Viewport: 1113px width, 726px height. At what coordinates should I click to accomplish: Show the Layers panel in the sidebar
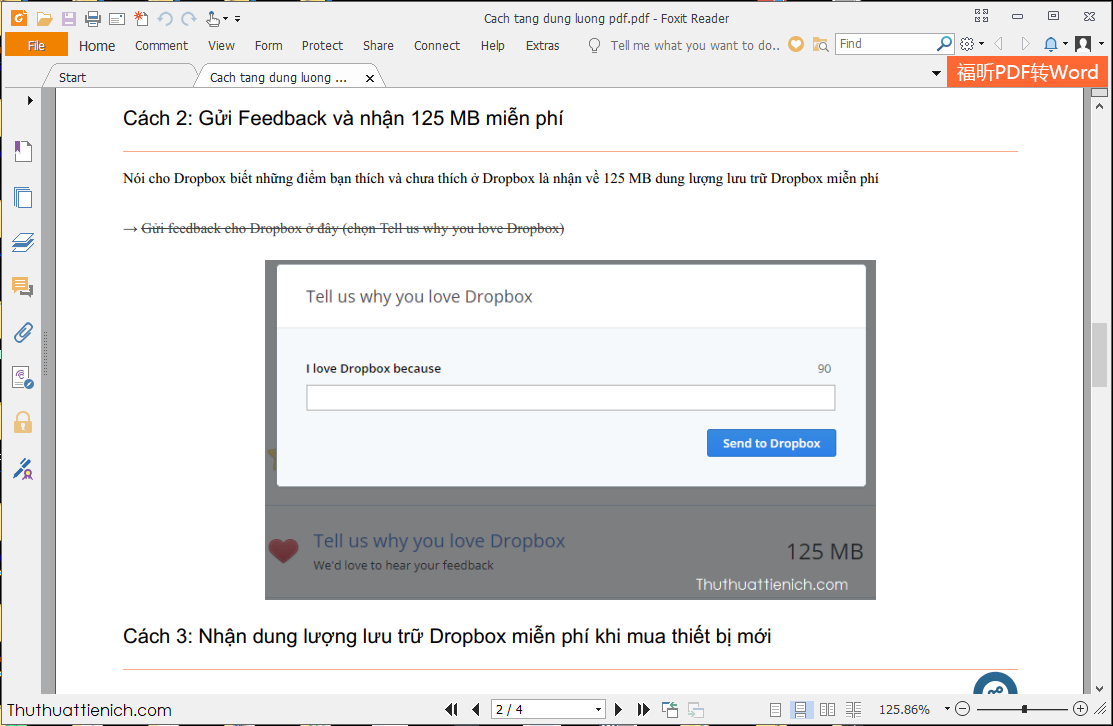22,242
